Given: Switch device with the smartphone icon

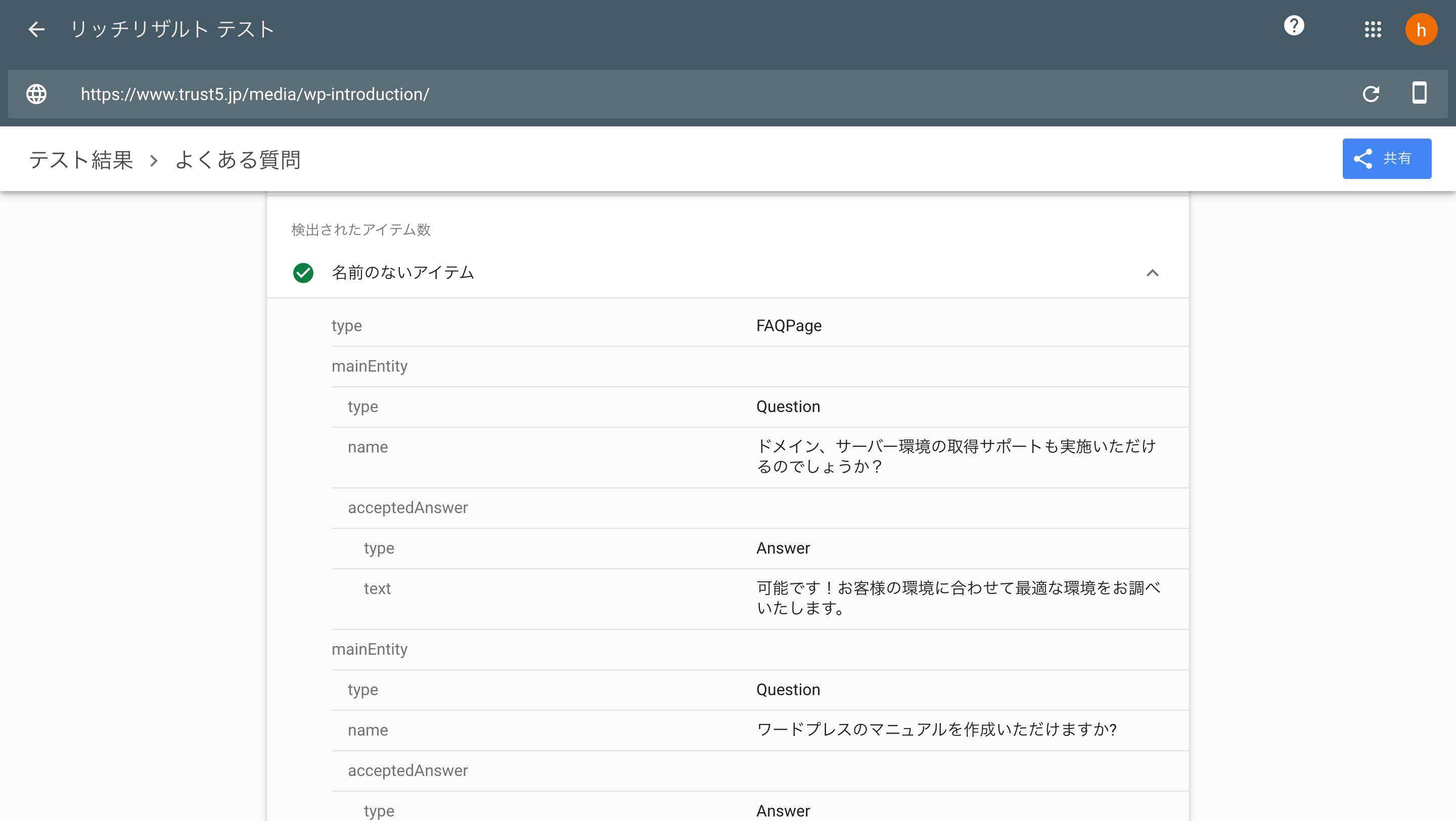Looking at the screenshot, I should click(1419, 93).
